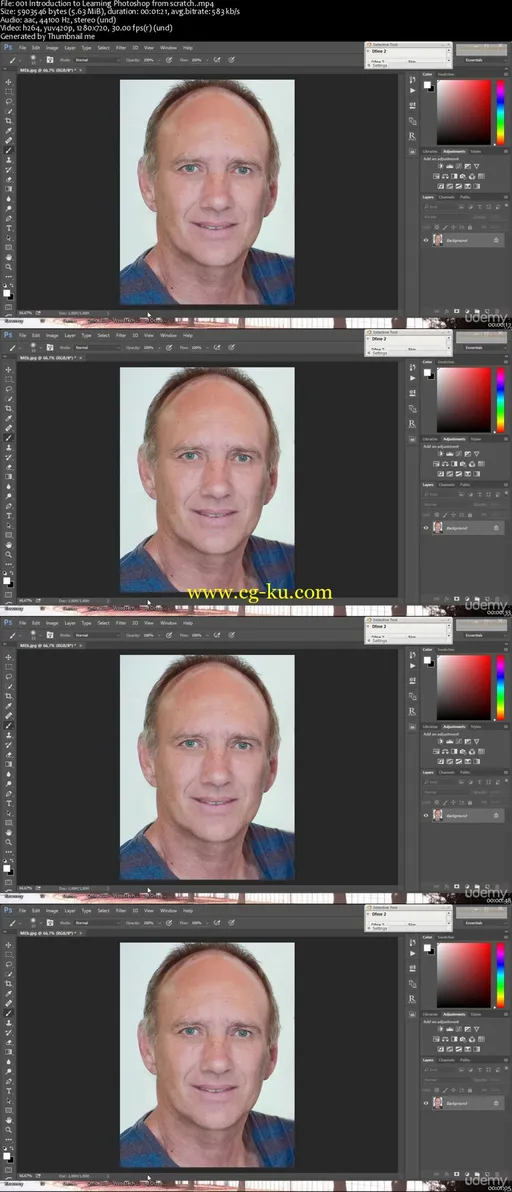Select the Eraser tool in the second frame
Screen dimensions: 512x1192
tap(8, 467)
